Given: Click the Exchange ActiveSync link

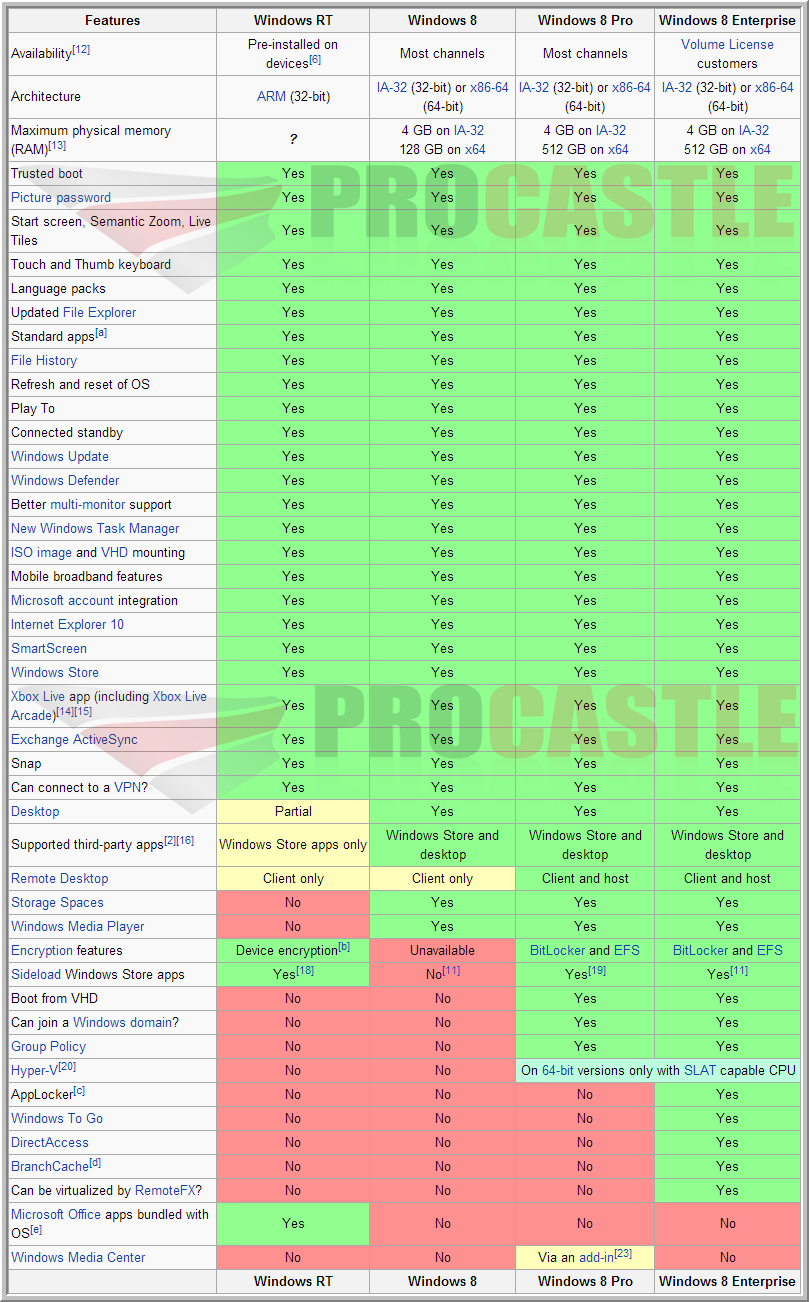Looking at the screenshot, I should point(74,740).
